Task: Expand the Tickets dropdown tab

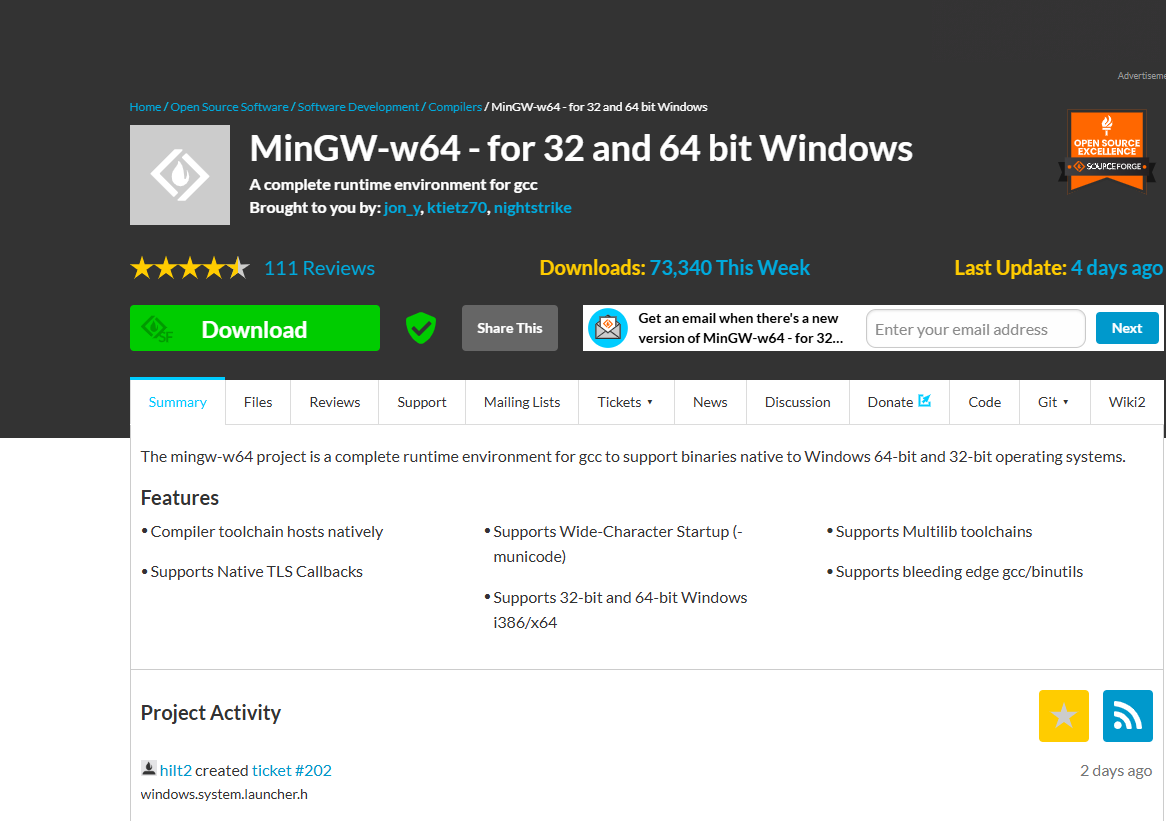Action: pos(626,402)
